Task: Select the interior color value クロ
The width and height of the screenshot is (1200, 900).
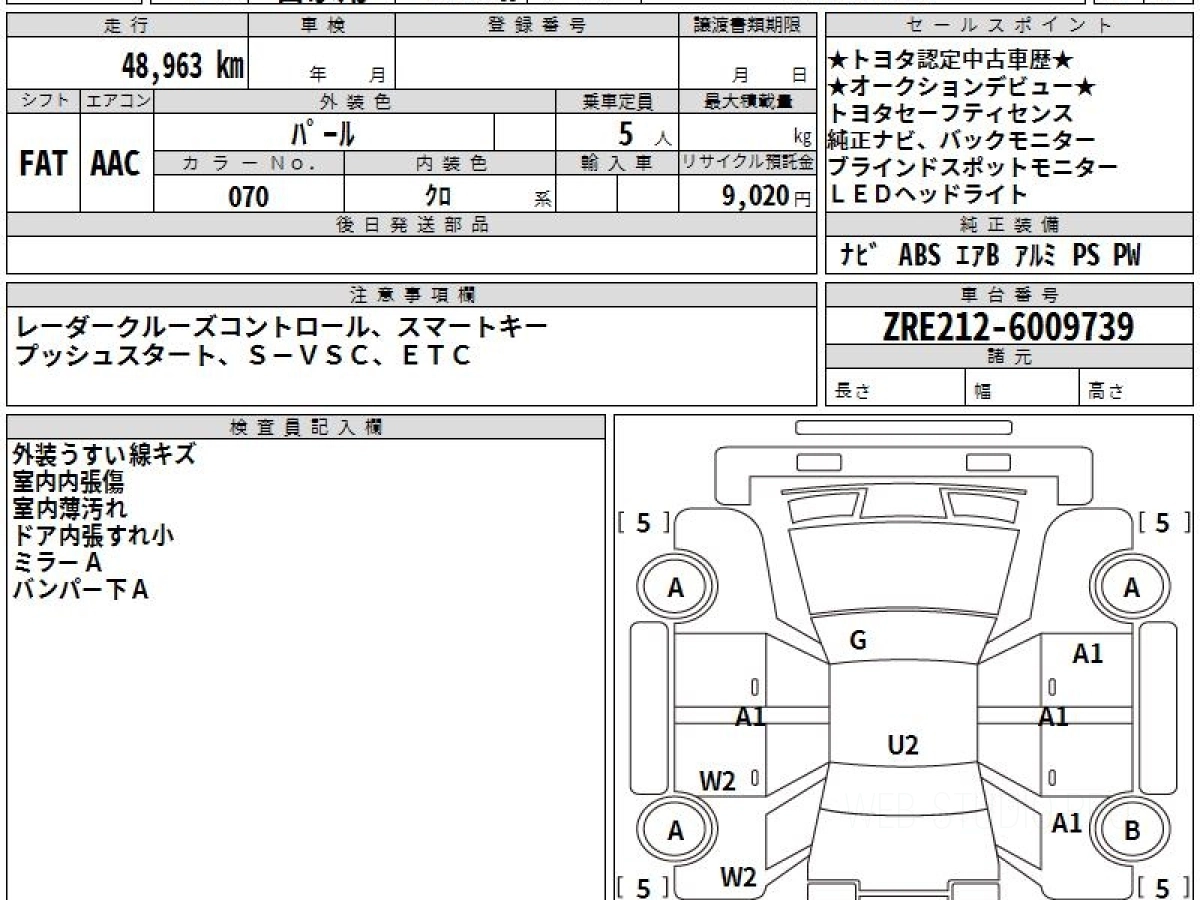Action: click(438, 196)
